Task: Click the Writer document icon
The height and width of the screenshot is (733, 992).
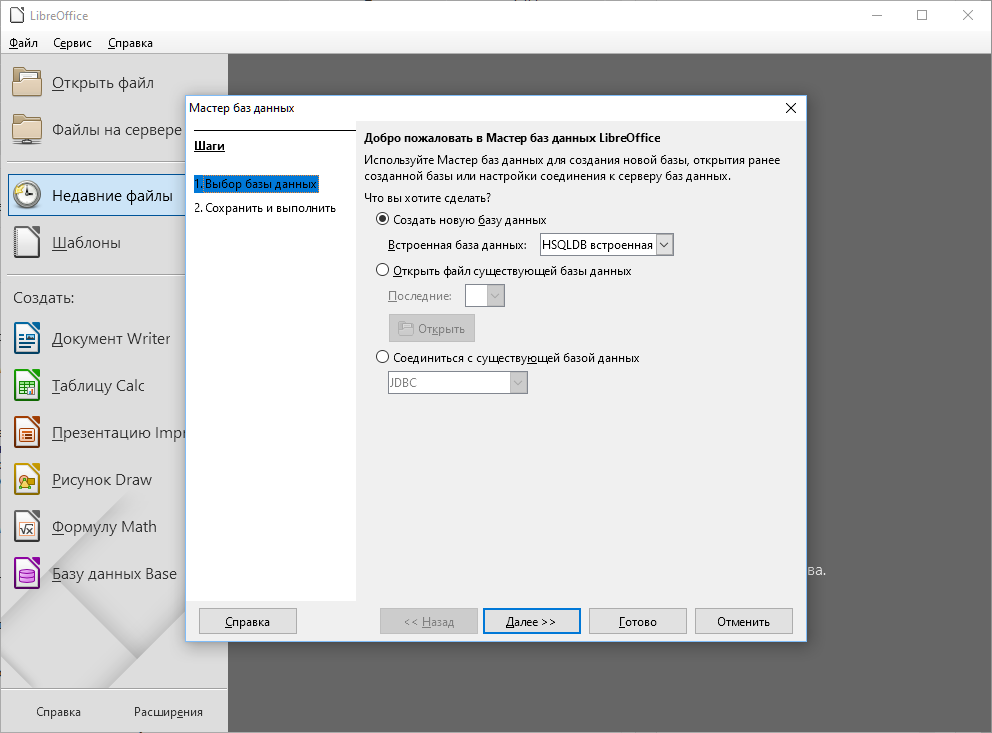Action: click(27, 339)
